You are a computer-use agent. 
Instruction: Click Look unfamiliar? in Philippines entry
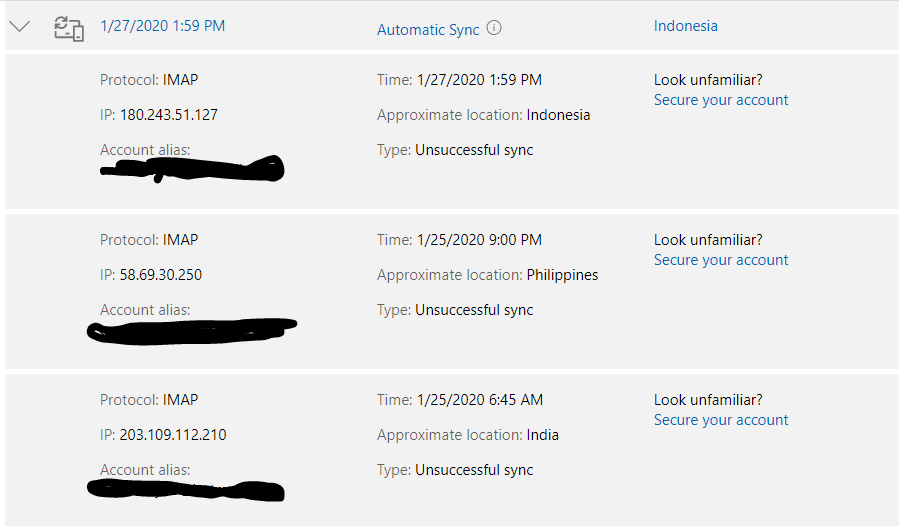[708, 240]
